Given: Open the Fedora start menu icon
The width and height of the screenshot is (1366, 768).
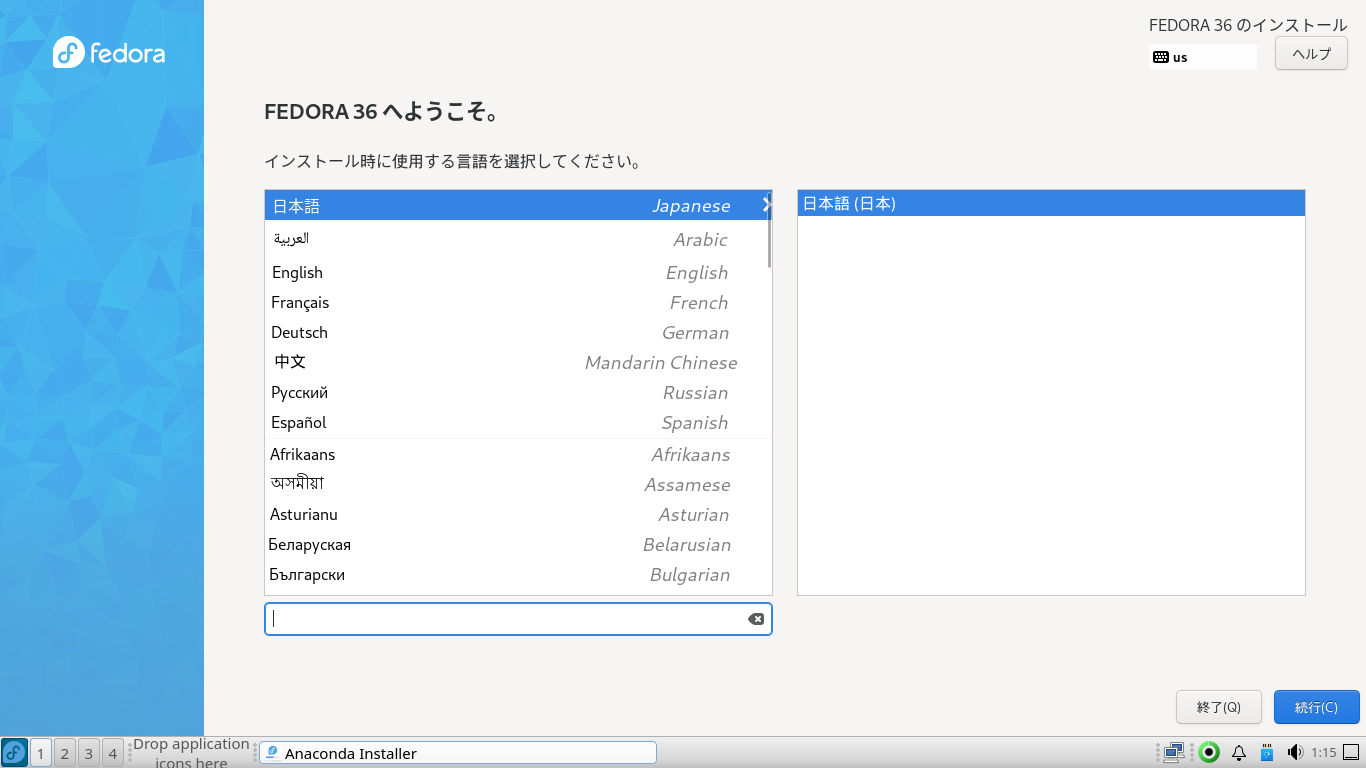Looking at the screenshot, I should [14, 752].
